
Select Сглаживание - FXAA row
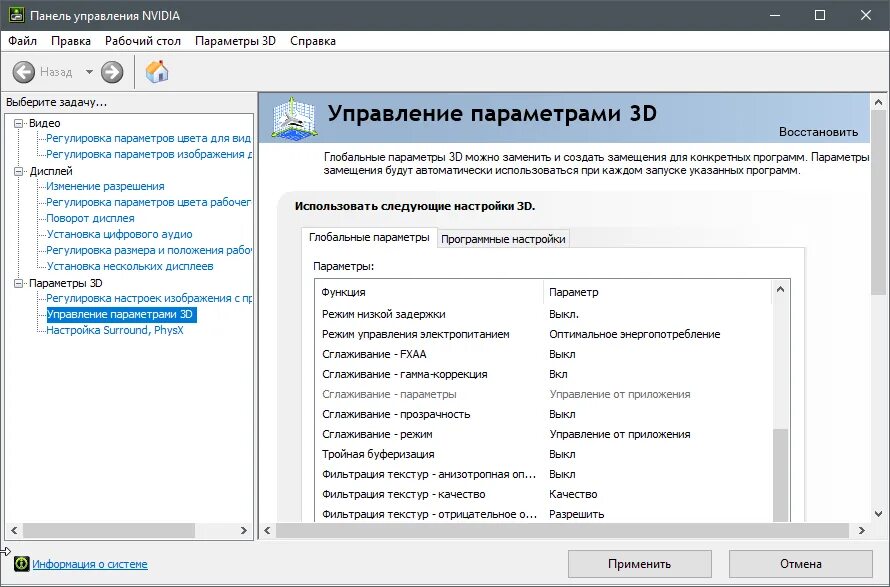pyautogui.click(x=543, y=354)
